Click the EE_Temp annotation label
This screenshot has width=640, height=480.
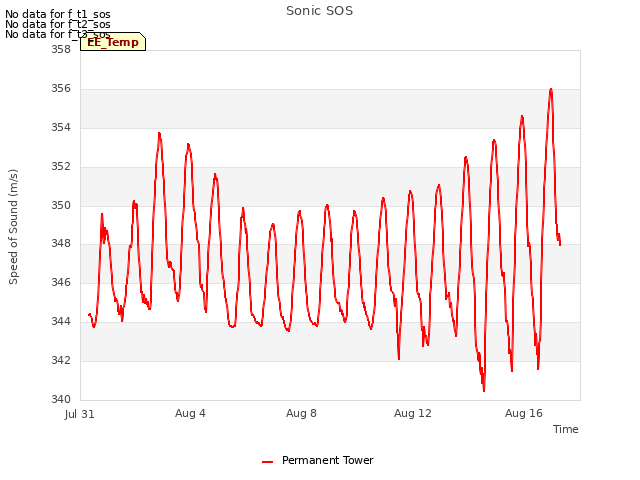point(113,42)
